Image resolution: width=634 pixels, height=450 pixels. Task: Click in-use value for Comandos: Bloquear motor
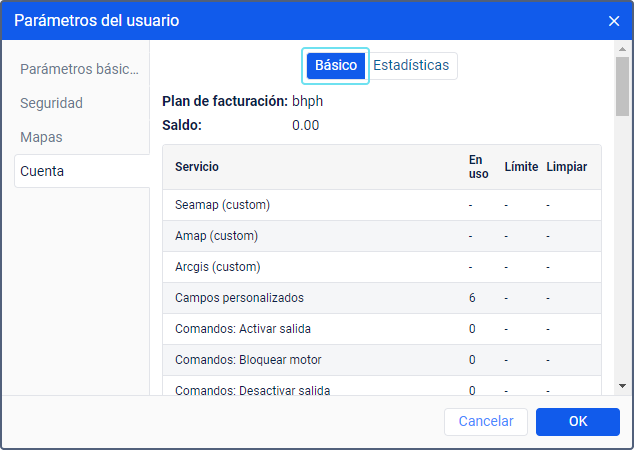(472, 360)
